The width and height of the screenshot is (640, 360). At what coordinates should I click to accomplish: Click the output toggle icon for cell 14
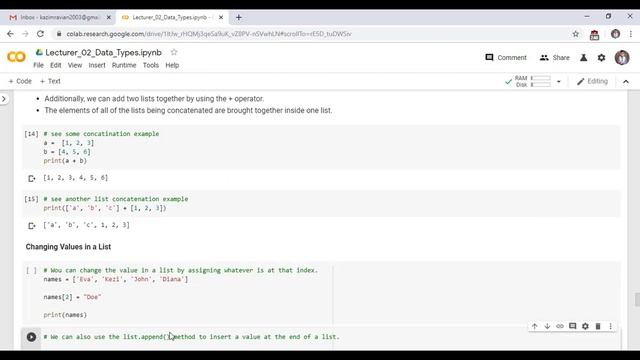coord(31,178)
